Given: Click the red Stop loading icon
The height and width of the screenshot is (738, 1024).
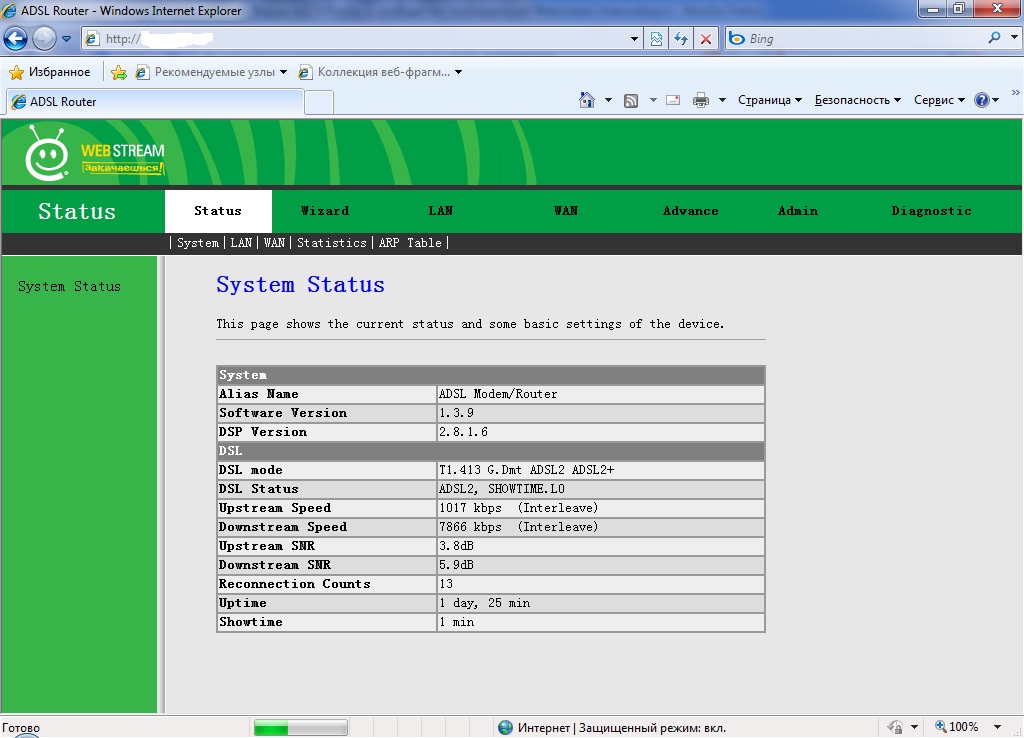Looking at the screenshot, I should (706, 39).
